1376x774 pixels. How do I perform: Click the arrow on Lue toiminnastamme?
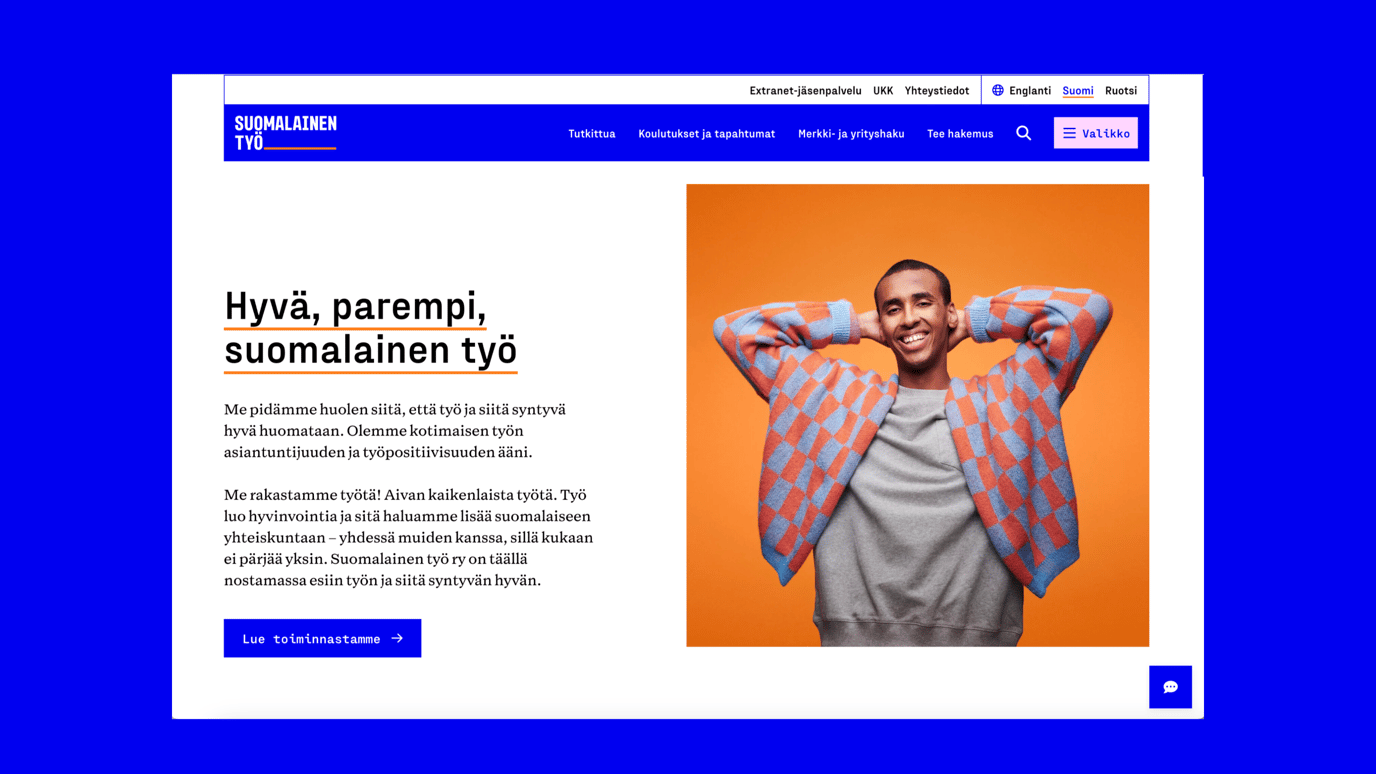pos(397,638)
